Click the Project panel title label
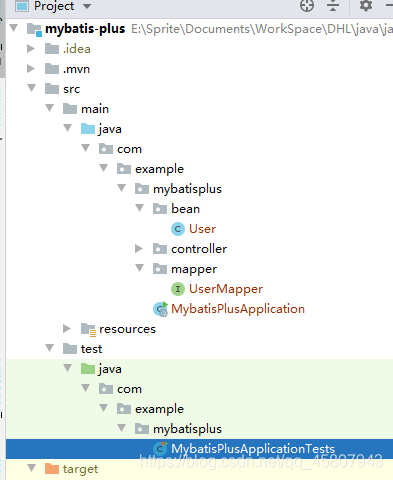The height and width of the screenshot is (480, 393). click(54, 6)
